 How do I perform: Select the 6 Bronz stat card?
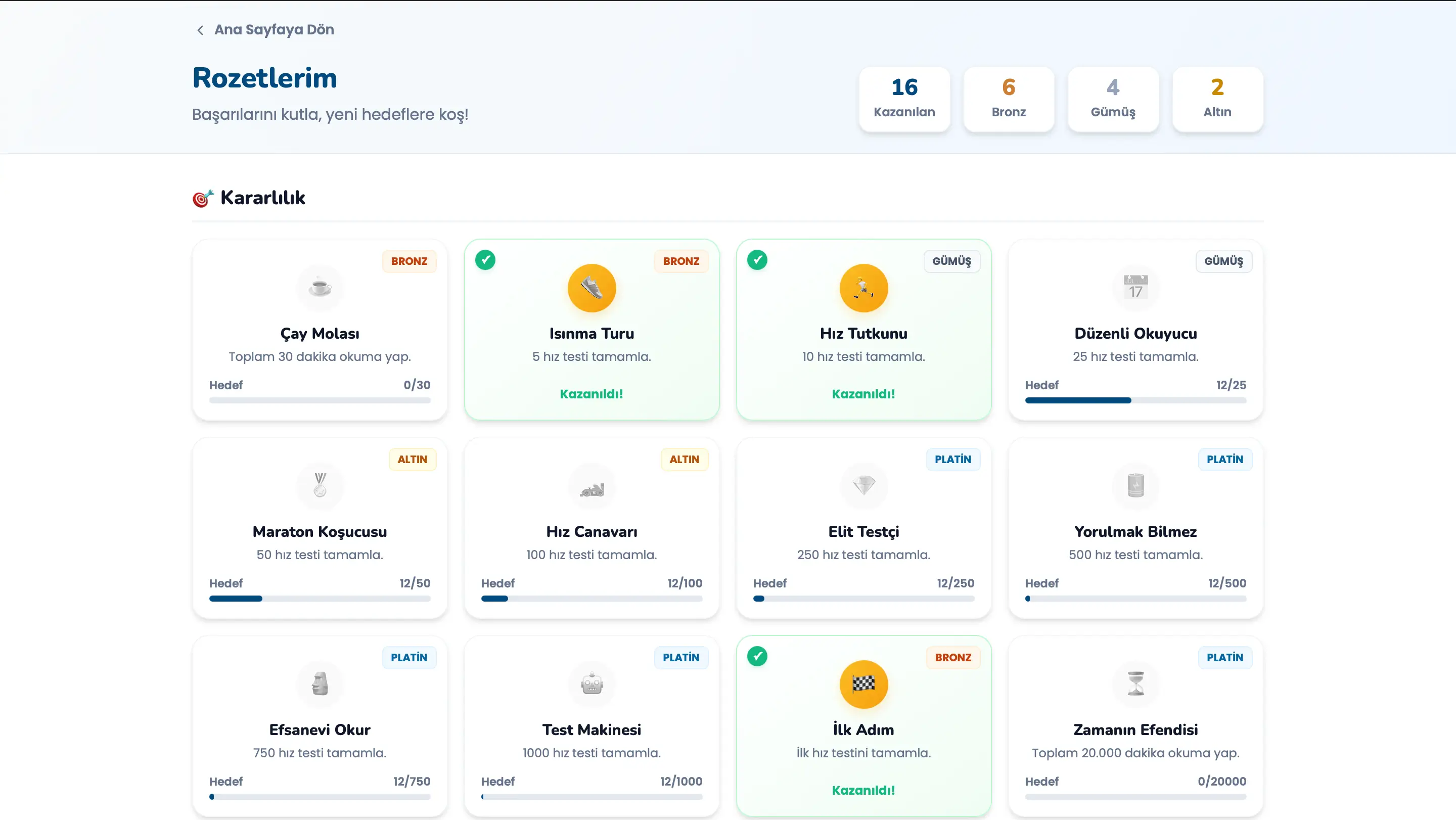[x=1009, y=99]
